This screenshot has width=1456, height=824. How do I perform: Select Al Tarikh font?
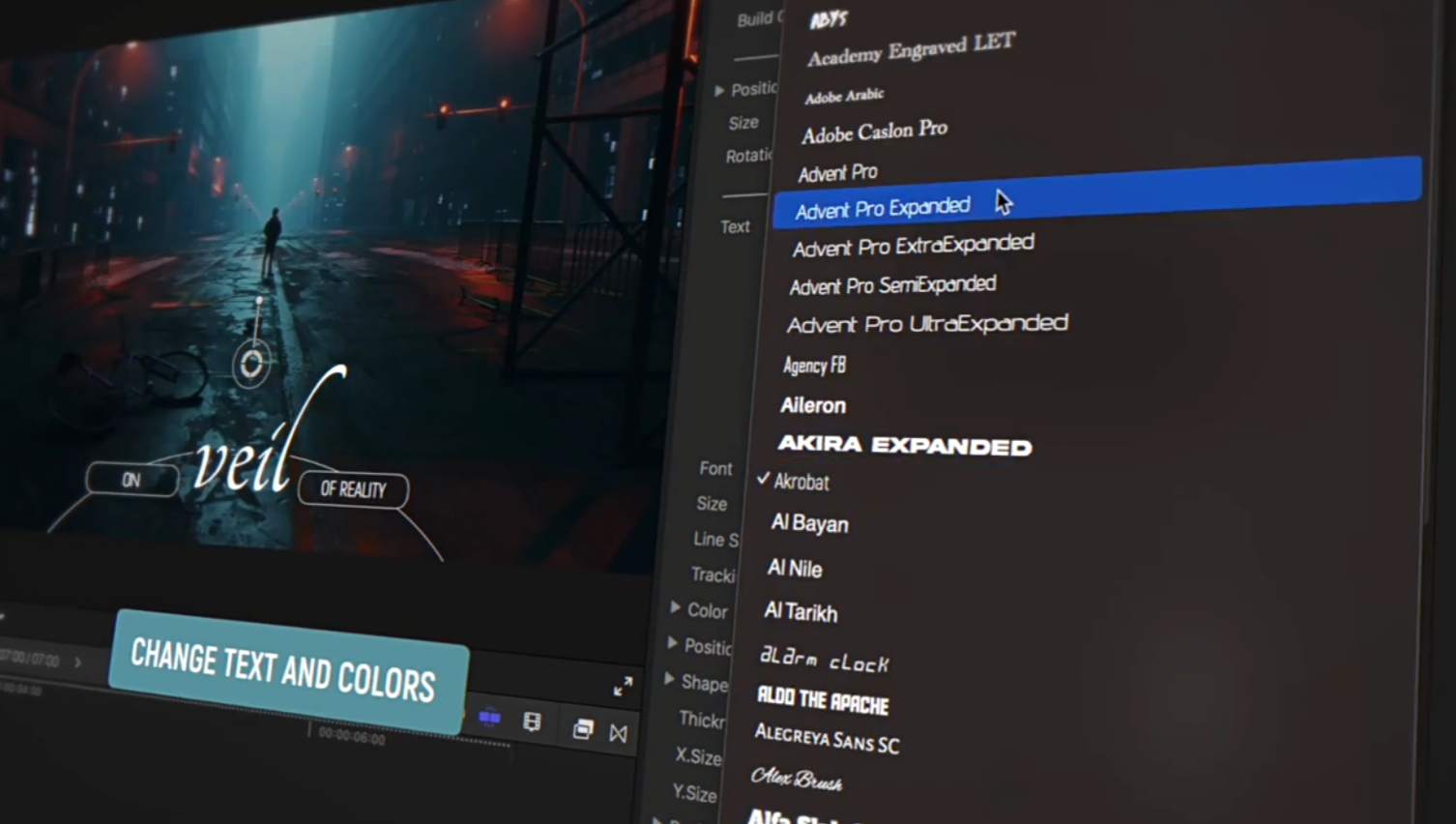[x=800, y=611]
